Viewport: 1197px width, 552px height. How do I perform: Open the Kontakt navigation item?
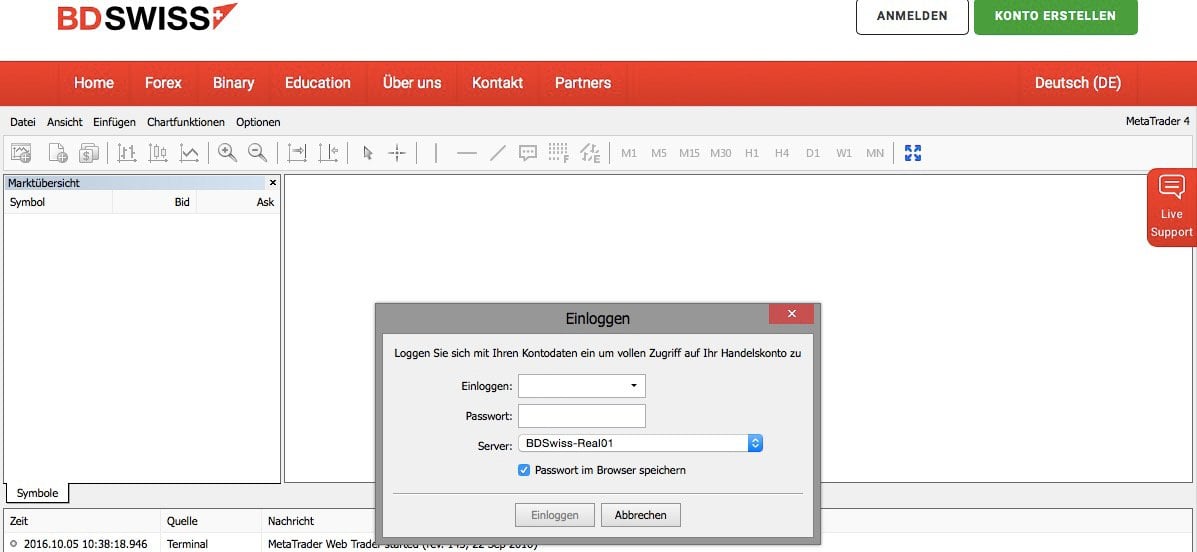click(x=498, y=82)
